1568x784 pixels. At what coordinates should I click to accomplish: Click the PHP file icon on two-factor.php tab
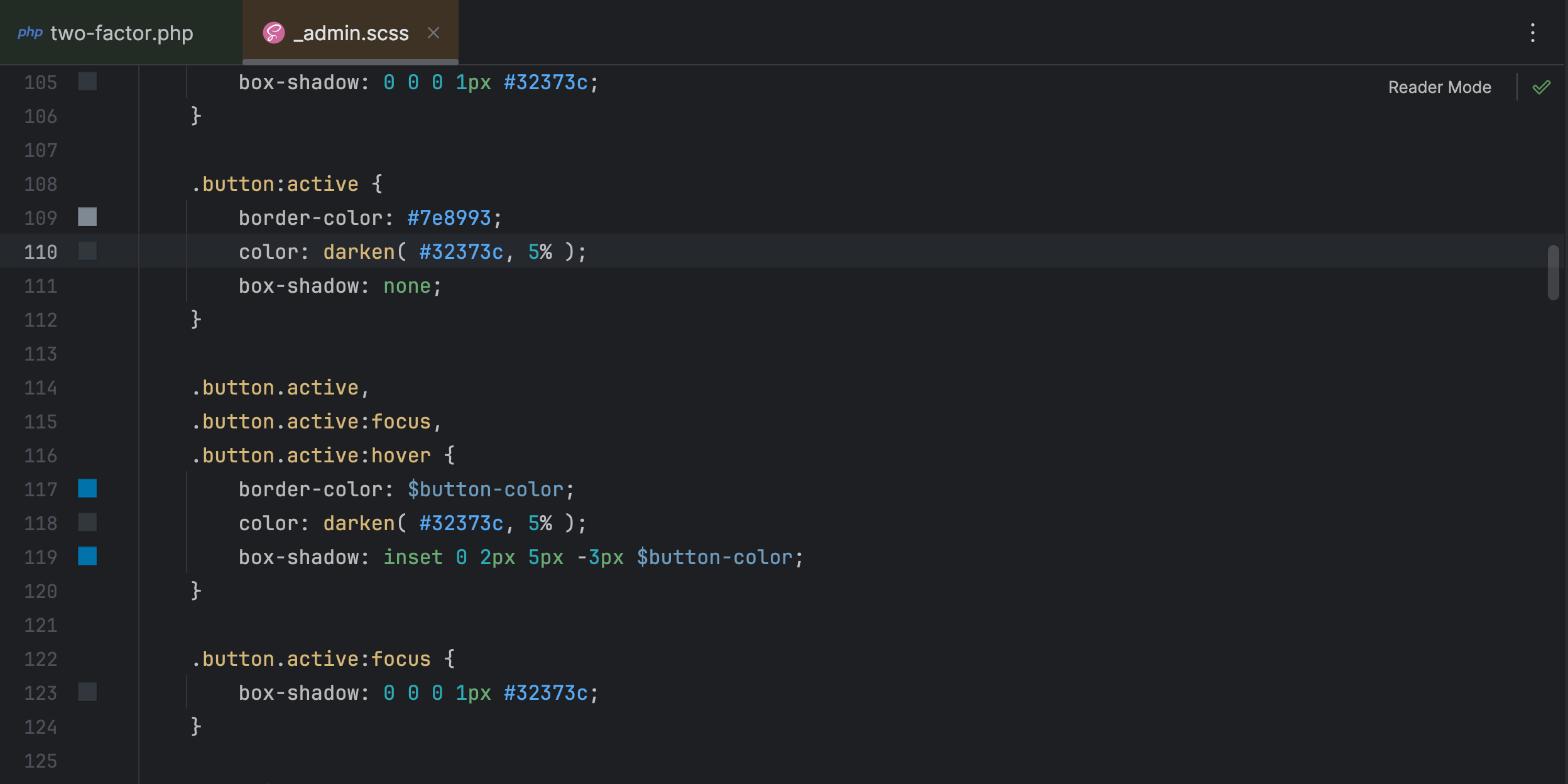tap(31, 32)
